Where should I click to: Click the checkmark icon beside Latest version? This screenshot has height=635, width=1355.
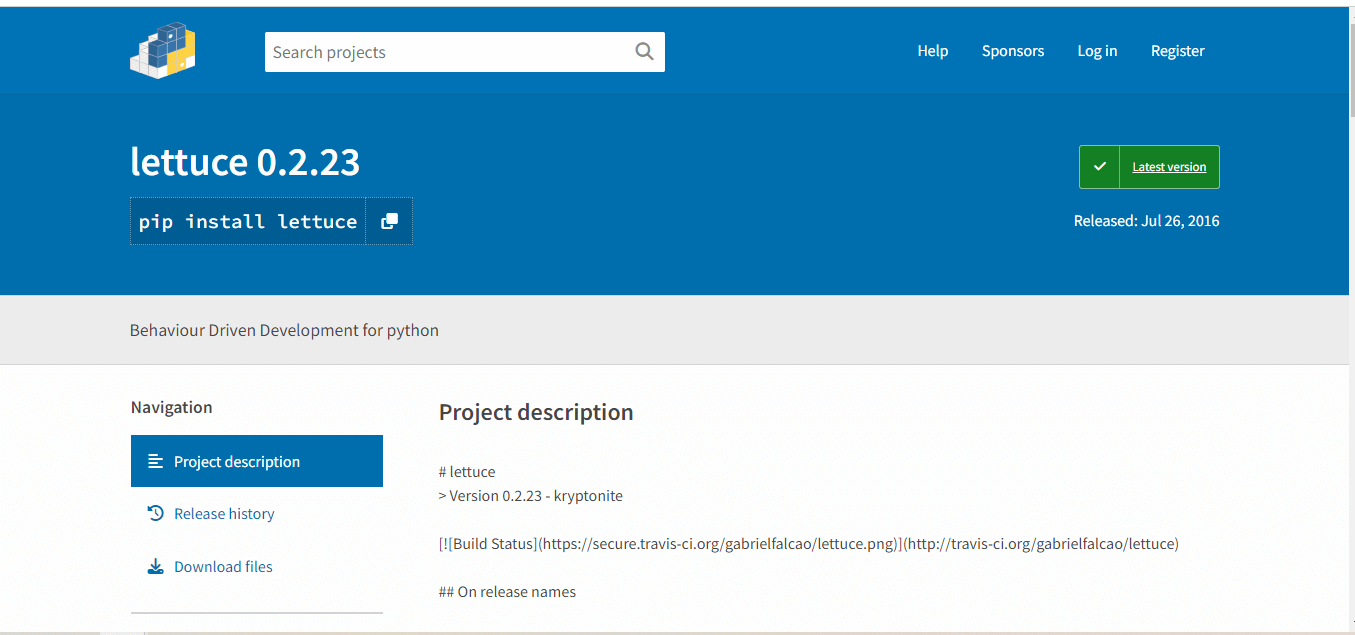pyautogui.click(x=1100, y=167)
